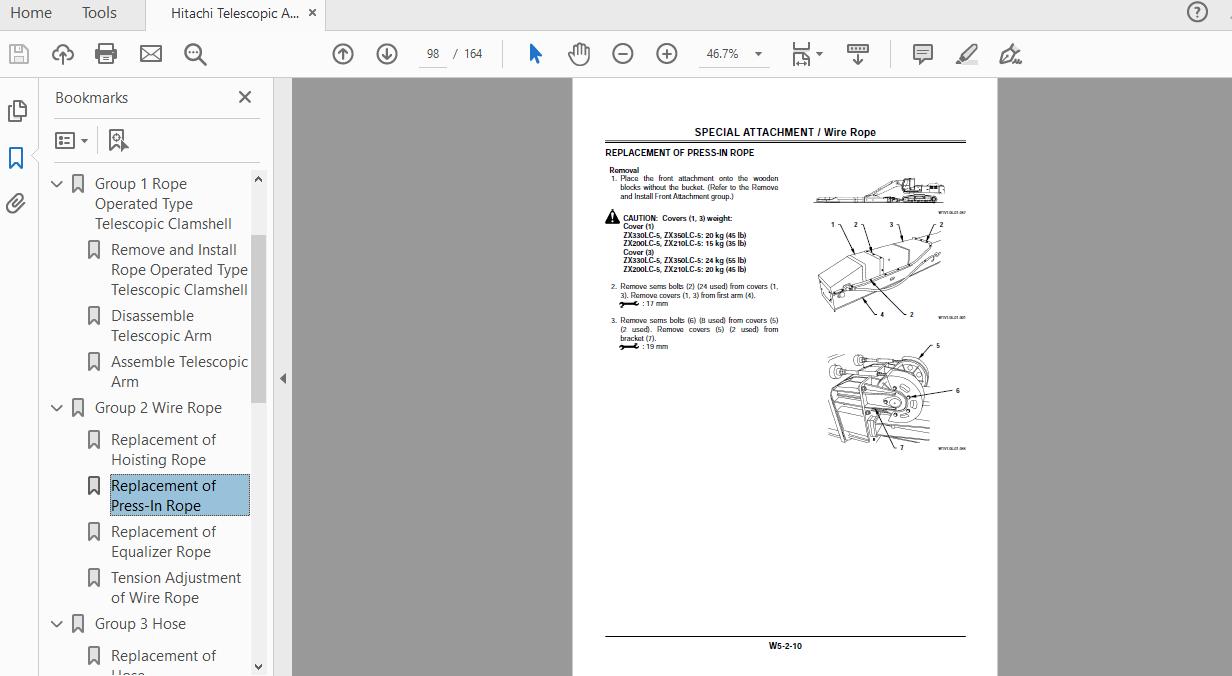Open the sign document tool
Screen dimensions: 1232x676
point(1010,54)
